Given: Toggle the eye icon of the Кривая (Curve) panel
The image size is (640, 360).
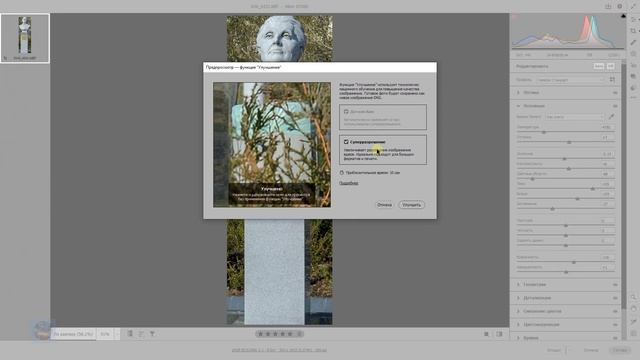Looking at the screenshot, I should (615, 338).
